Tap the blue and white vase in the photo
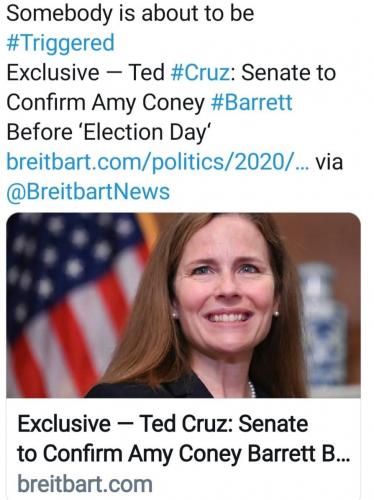Screen dimensions: 374x500 coord(322,325)
